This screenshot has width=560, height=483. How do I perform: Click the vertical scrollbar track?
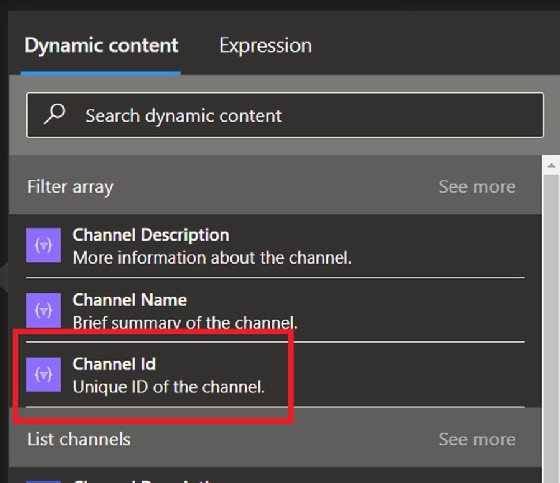coord(551,328)
